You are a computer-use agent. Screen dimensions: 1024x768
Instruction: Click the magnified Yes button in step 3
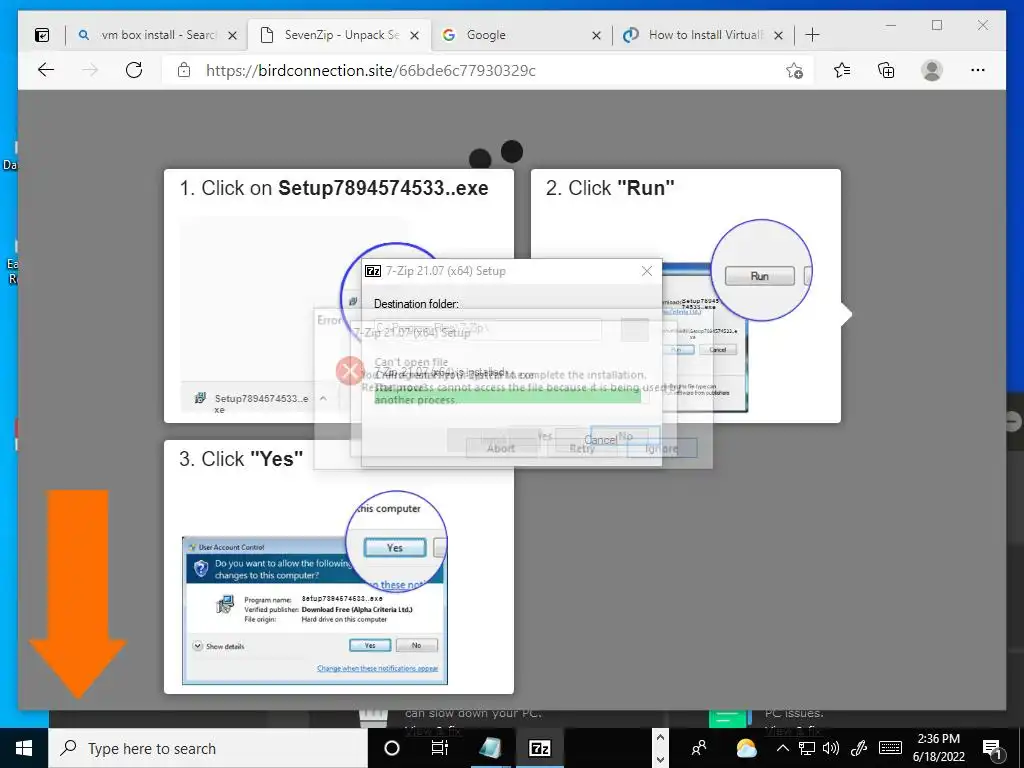click(394, 548)
